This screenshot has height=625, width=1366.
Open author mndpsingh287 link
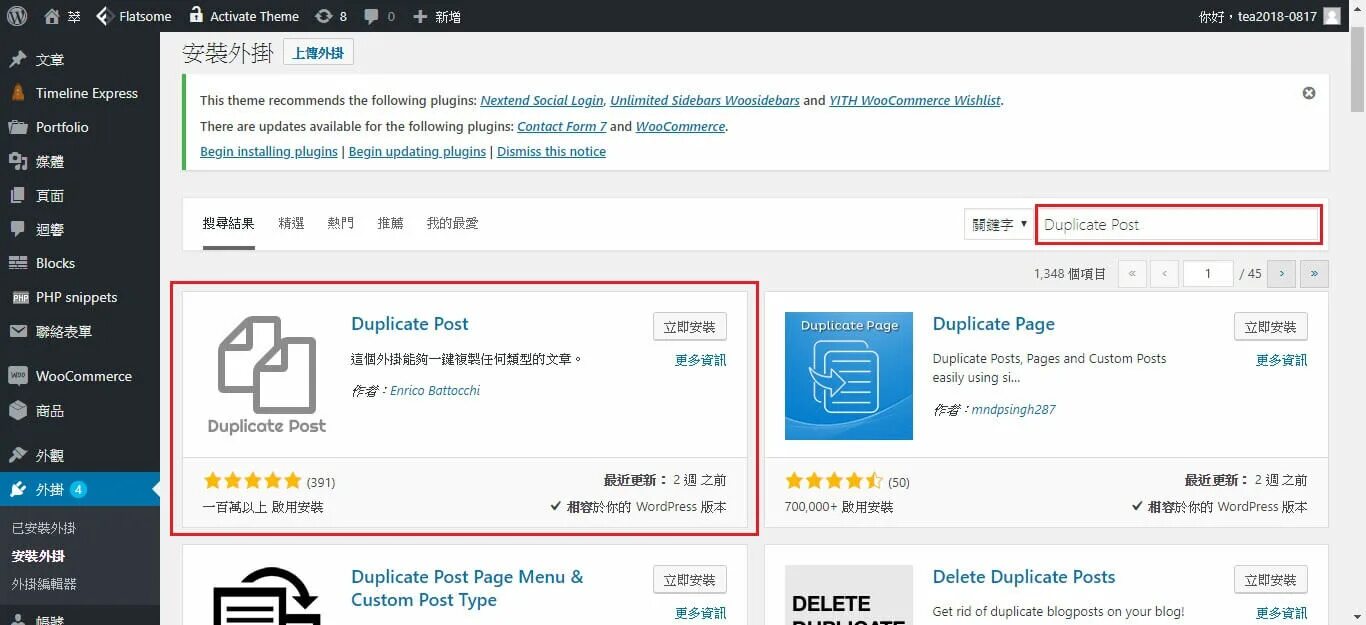[x=1013, y=409]
